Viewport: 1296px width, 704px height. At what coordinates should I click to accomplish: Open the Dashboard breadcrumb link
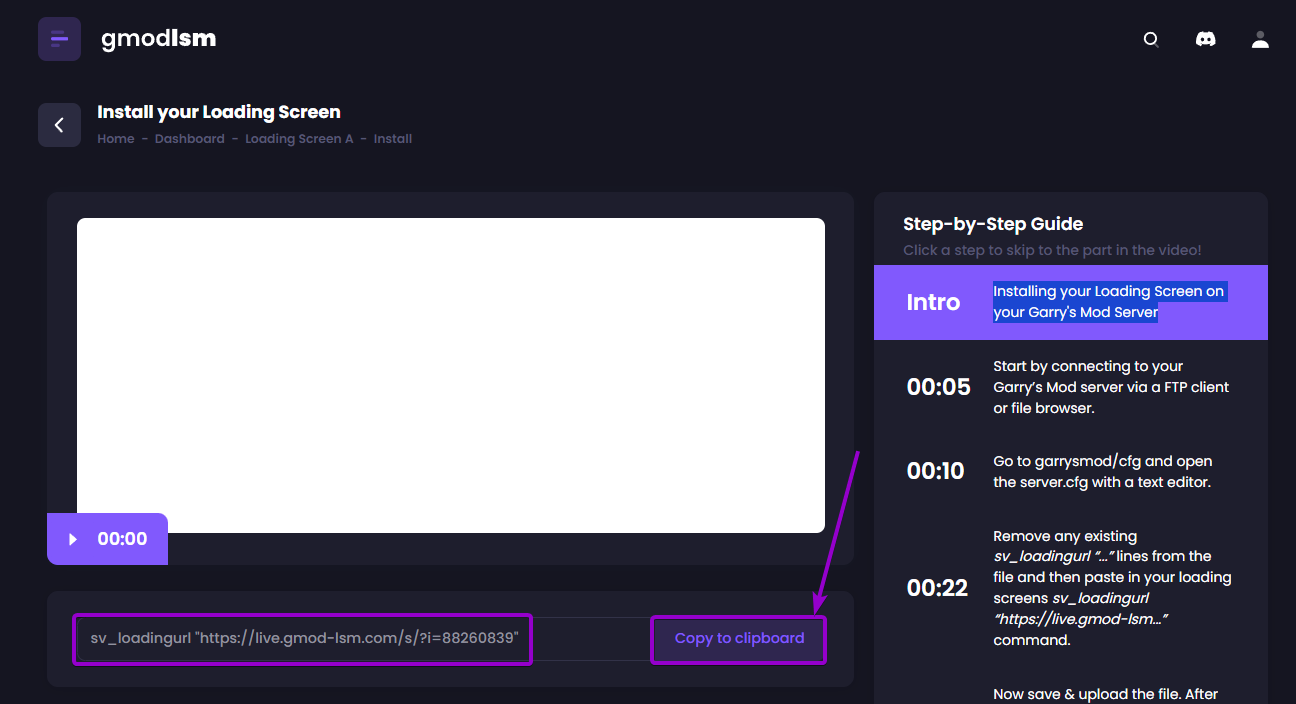click(x=189, y=138)
